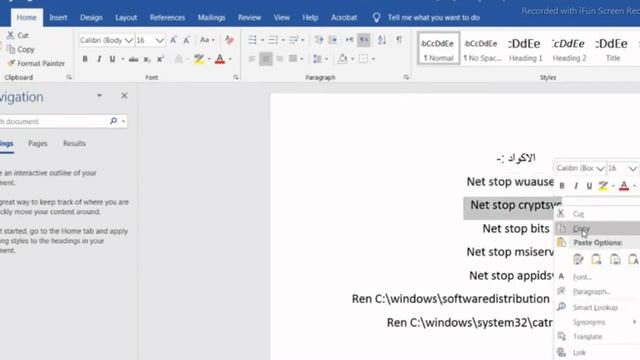The height and width of the screenshot is (360, 640).
Task: Open the Layout ribbon tab
Action: coord(126,18)
